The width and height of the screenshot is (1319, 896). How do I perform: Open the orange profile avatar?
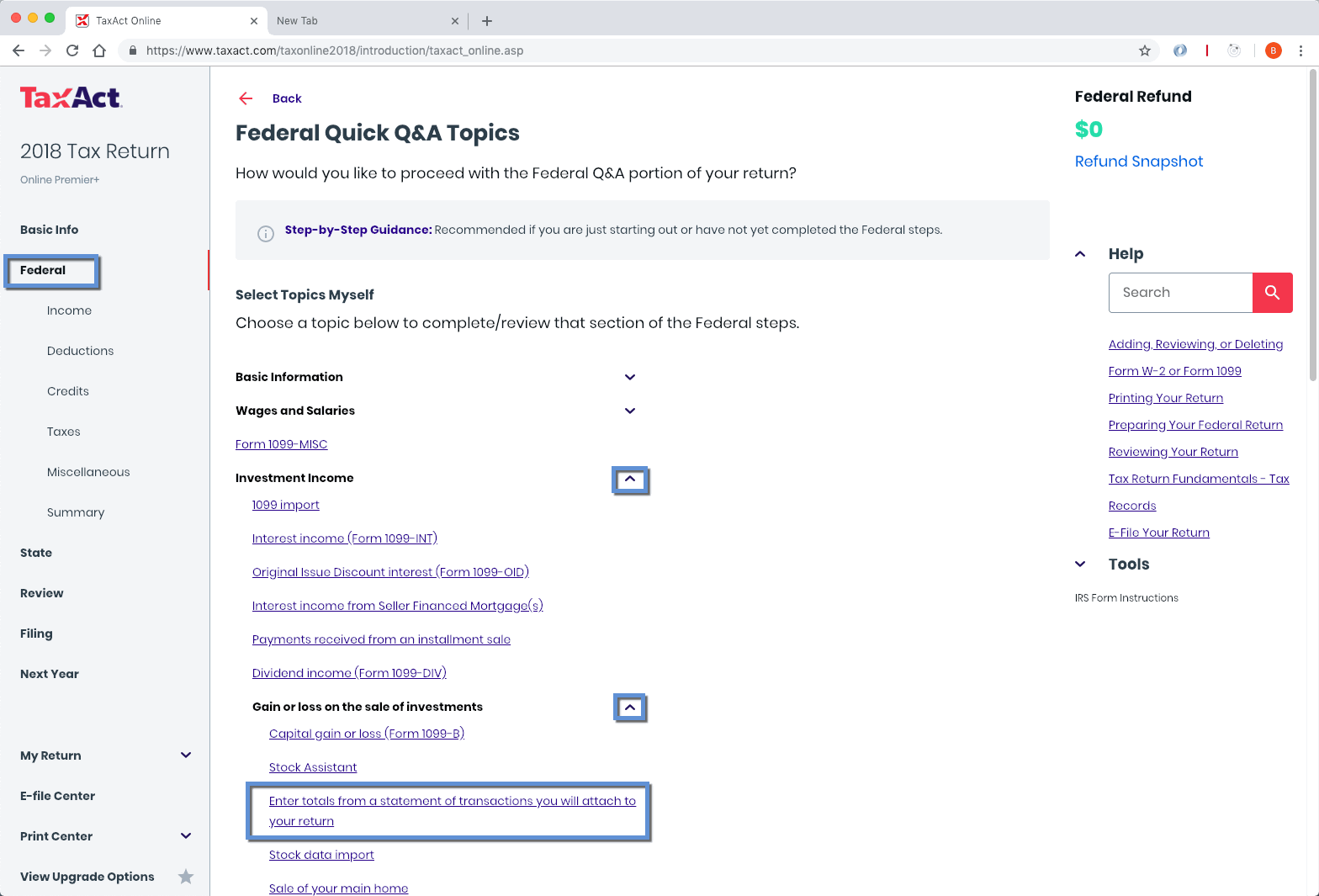[x=1274, y=50]
